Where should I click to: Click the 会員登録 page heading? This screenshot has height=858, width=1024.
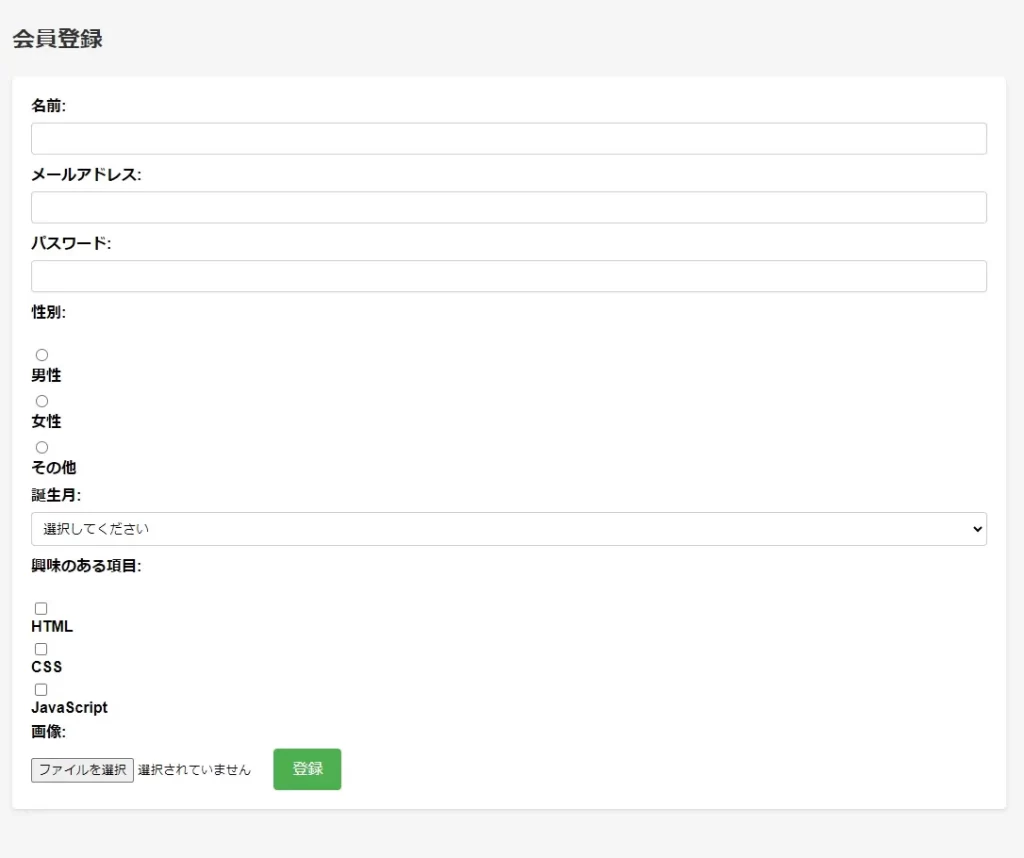57,39
